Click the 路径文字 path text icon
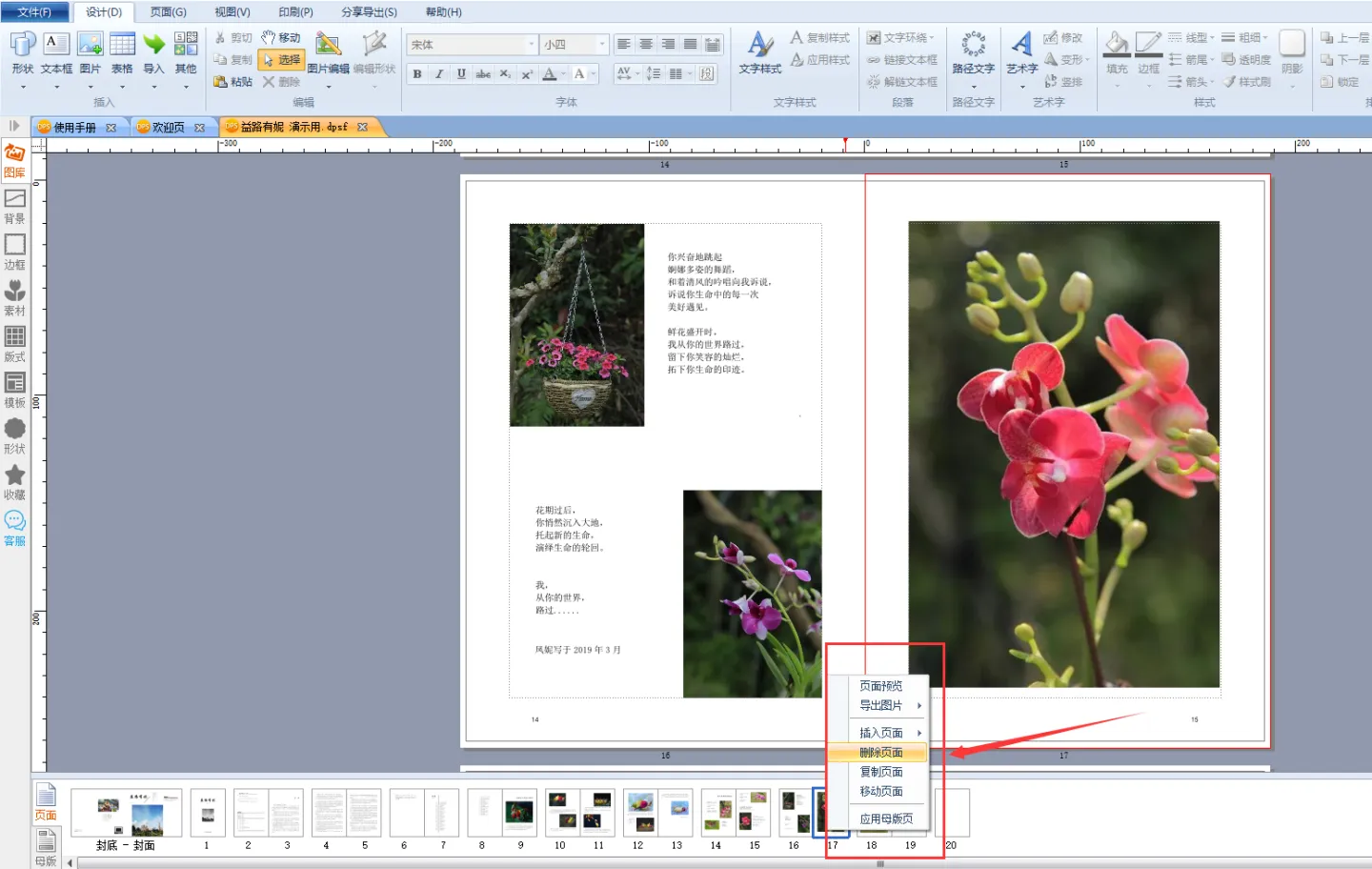The width and height of the screenshot is (1372, 869). tap(973, 53)
